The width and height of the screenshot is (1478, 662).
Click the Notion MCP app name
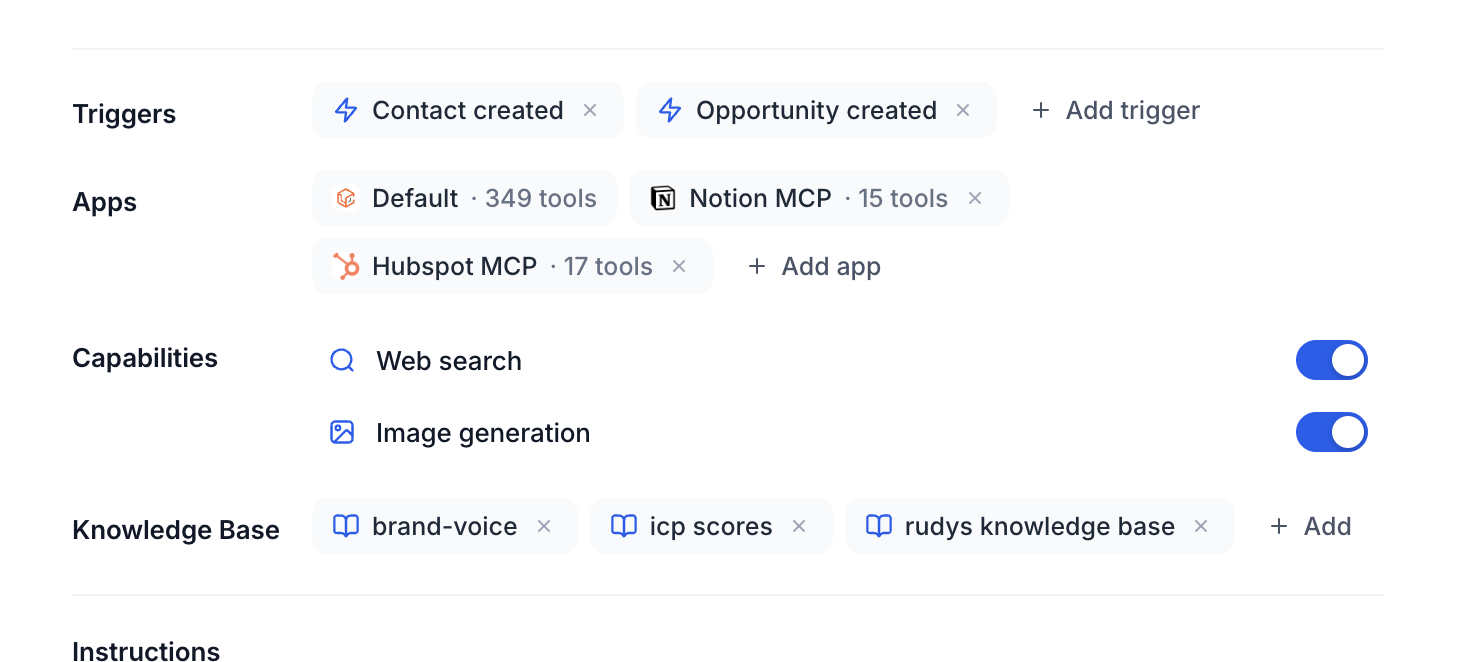(760, 198)
